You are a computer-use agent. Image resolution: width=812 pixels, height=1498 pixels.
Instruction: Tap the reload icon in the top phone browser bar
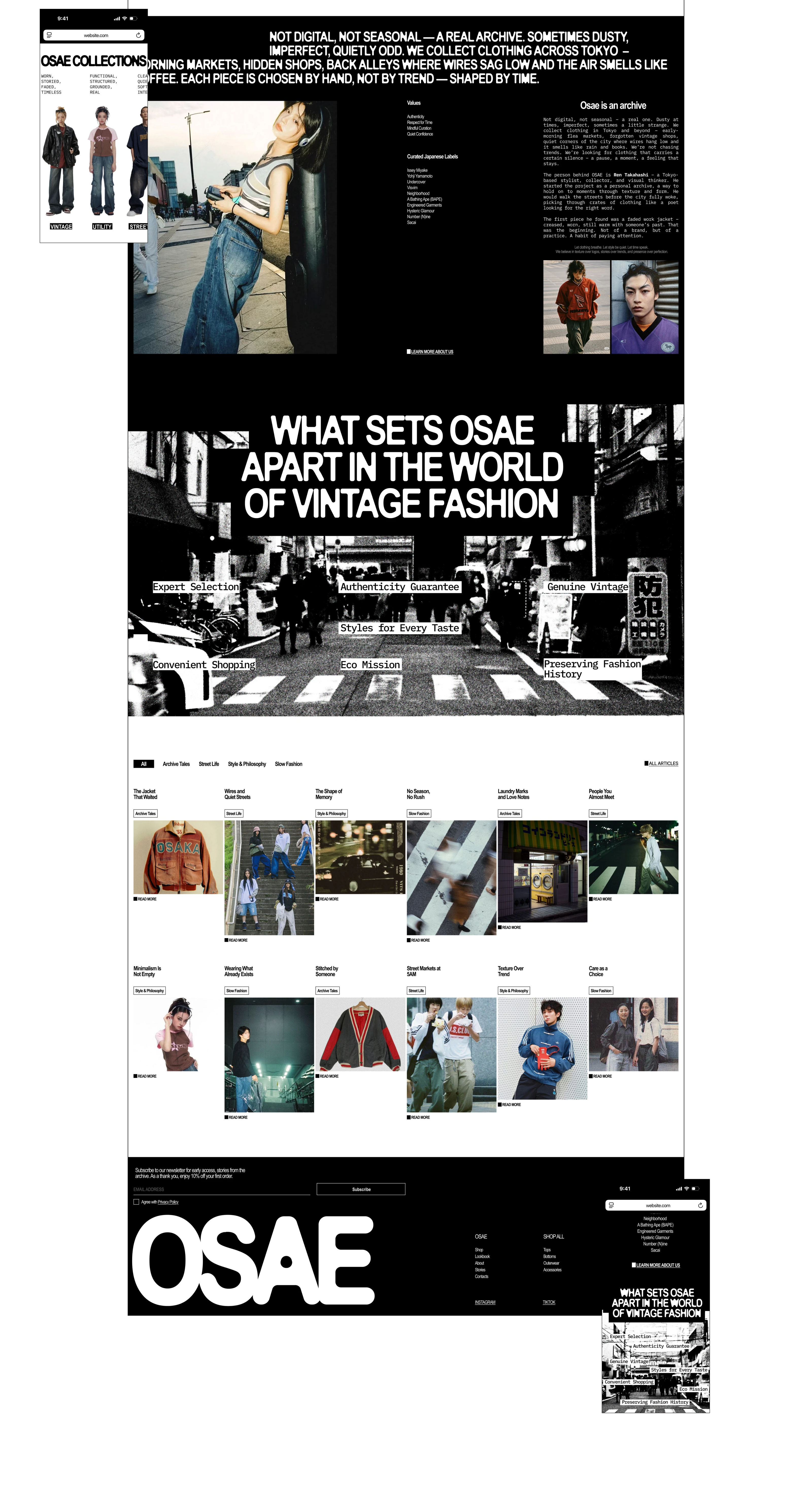click(138, 36)
